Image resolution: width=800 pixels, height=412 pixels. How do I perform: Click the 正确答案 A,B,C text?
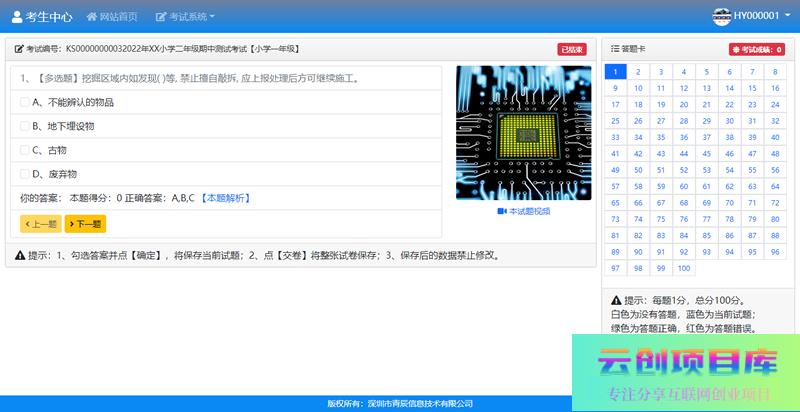(x=160, y=198)
